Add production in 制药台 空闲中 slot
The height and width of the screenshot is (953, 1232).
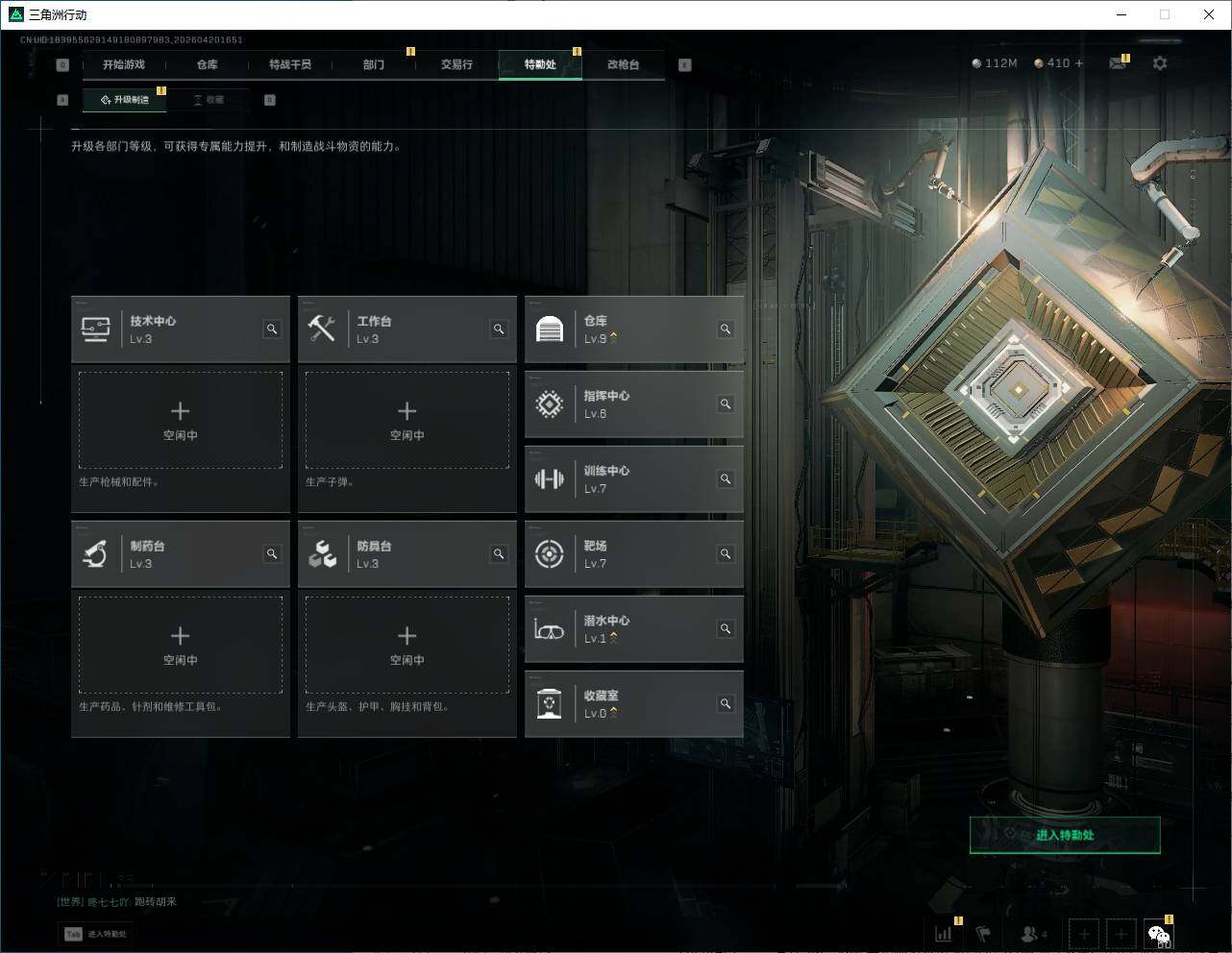point(181,646)
